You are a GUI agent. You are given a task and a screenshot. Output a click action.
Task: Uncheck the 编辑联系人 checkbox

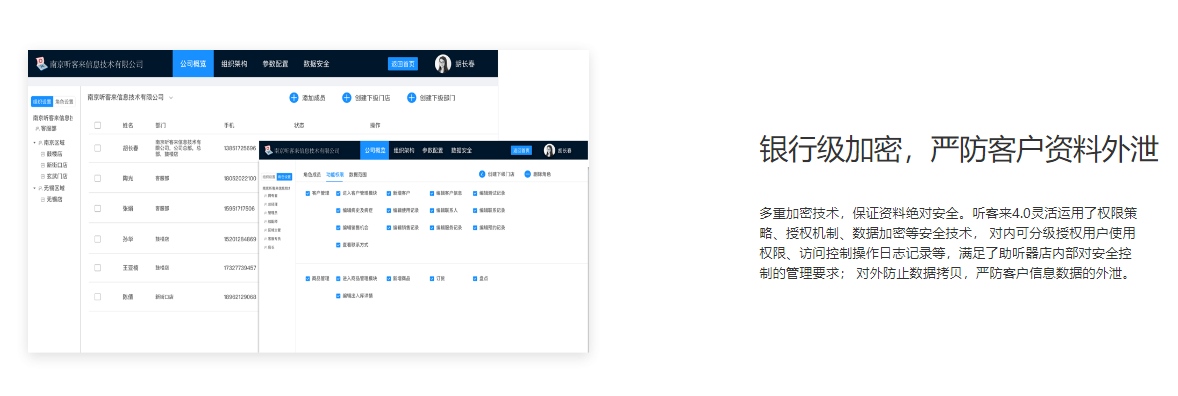(433, 210)
